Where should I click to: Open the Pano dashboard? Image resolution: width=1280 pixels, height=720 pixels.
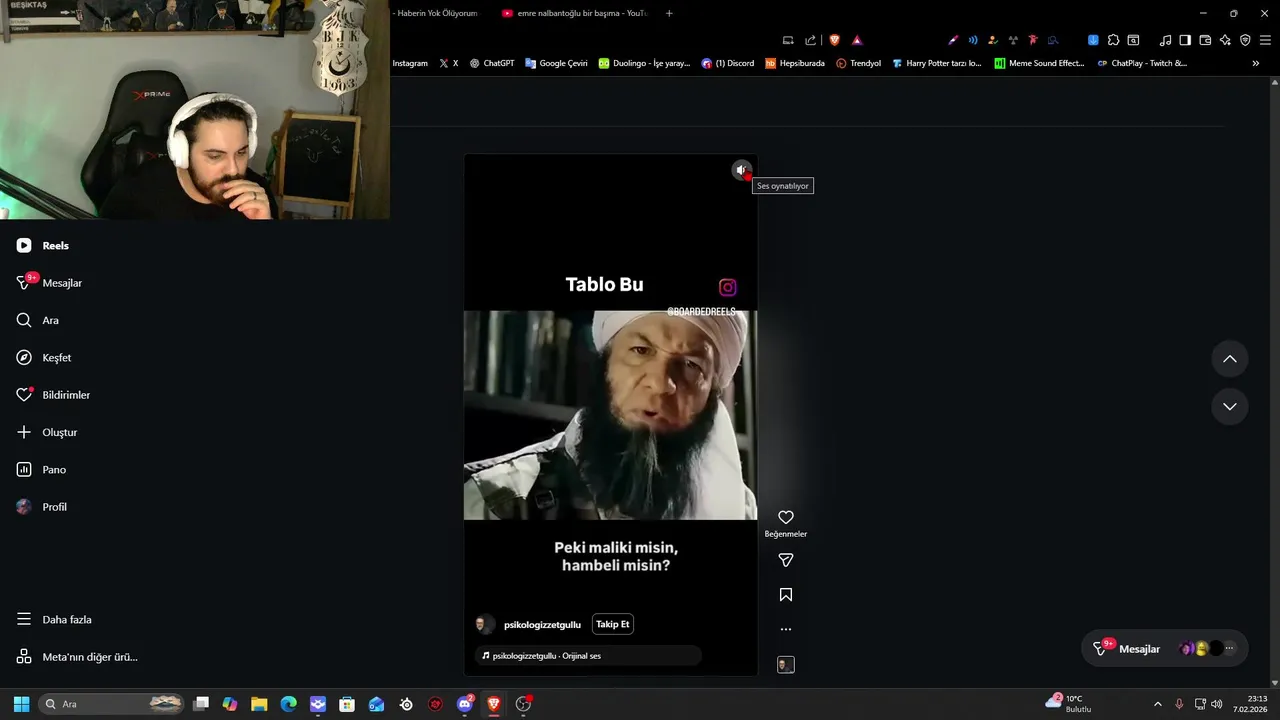[41, 469]
